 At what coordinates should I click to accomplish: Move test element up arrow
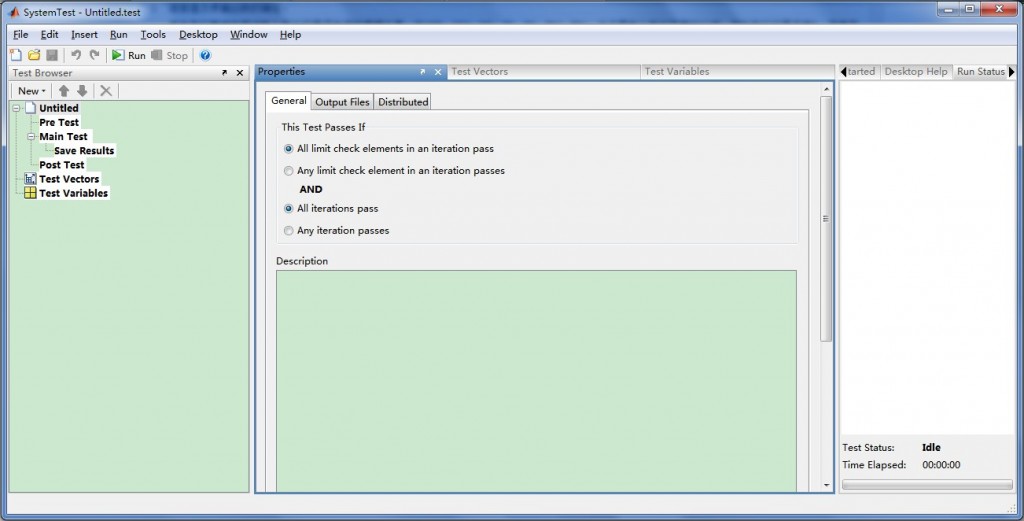(63, 91)
